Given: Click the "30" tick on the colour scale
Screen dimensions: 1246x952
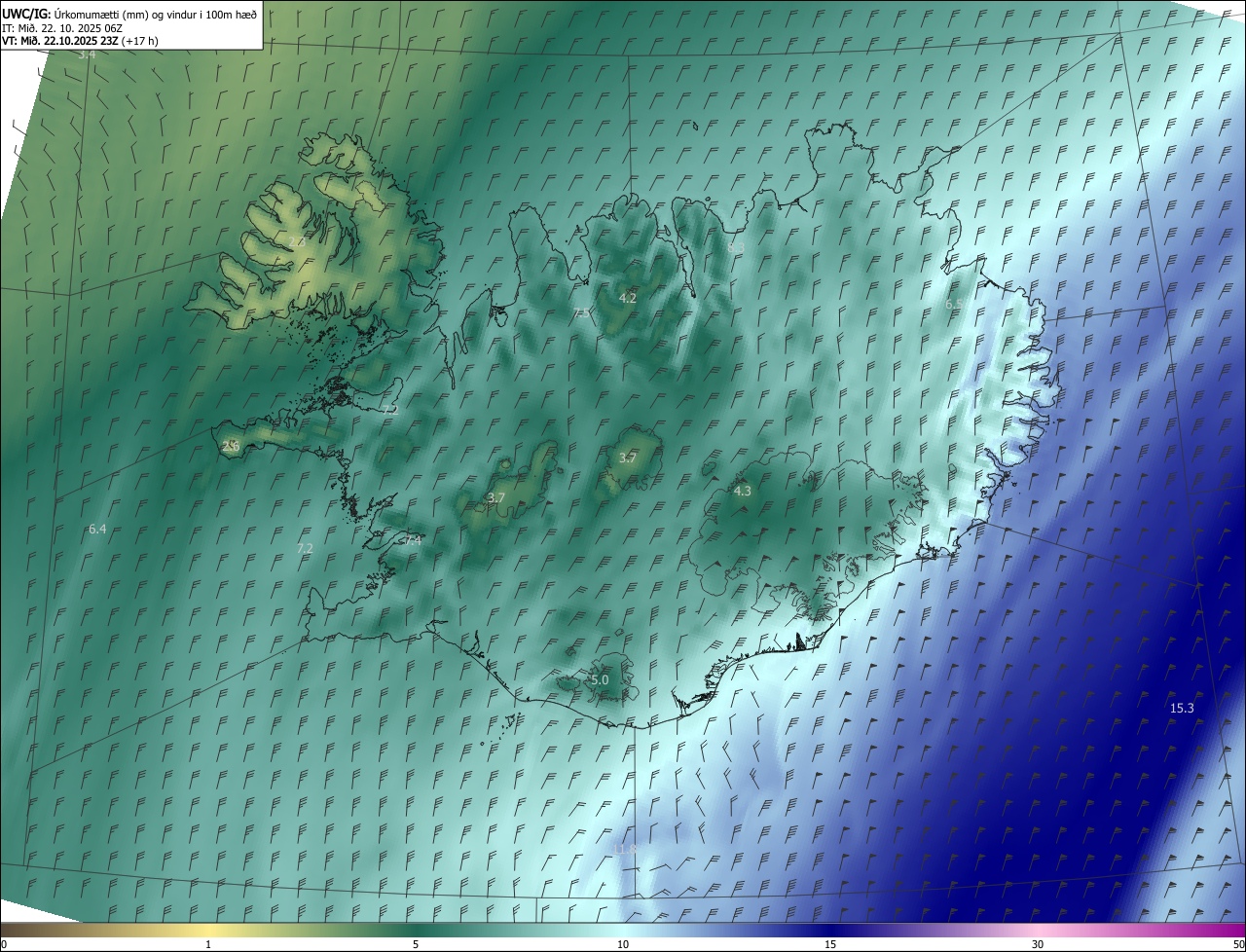Looking at the screenshot, I should [x=1038, y=944].
